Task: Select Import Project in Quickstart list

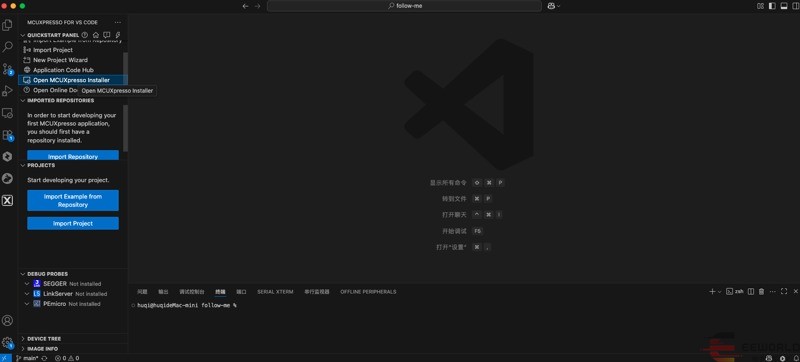Action: 72,50
